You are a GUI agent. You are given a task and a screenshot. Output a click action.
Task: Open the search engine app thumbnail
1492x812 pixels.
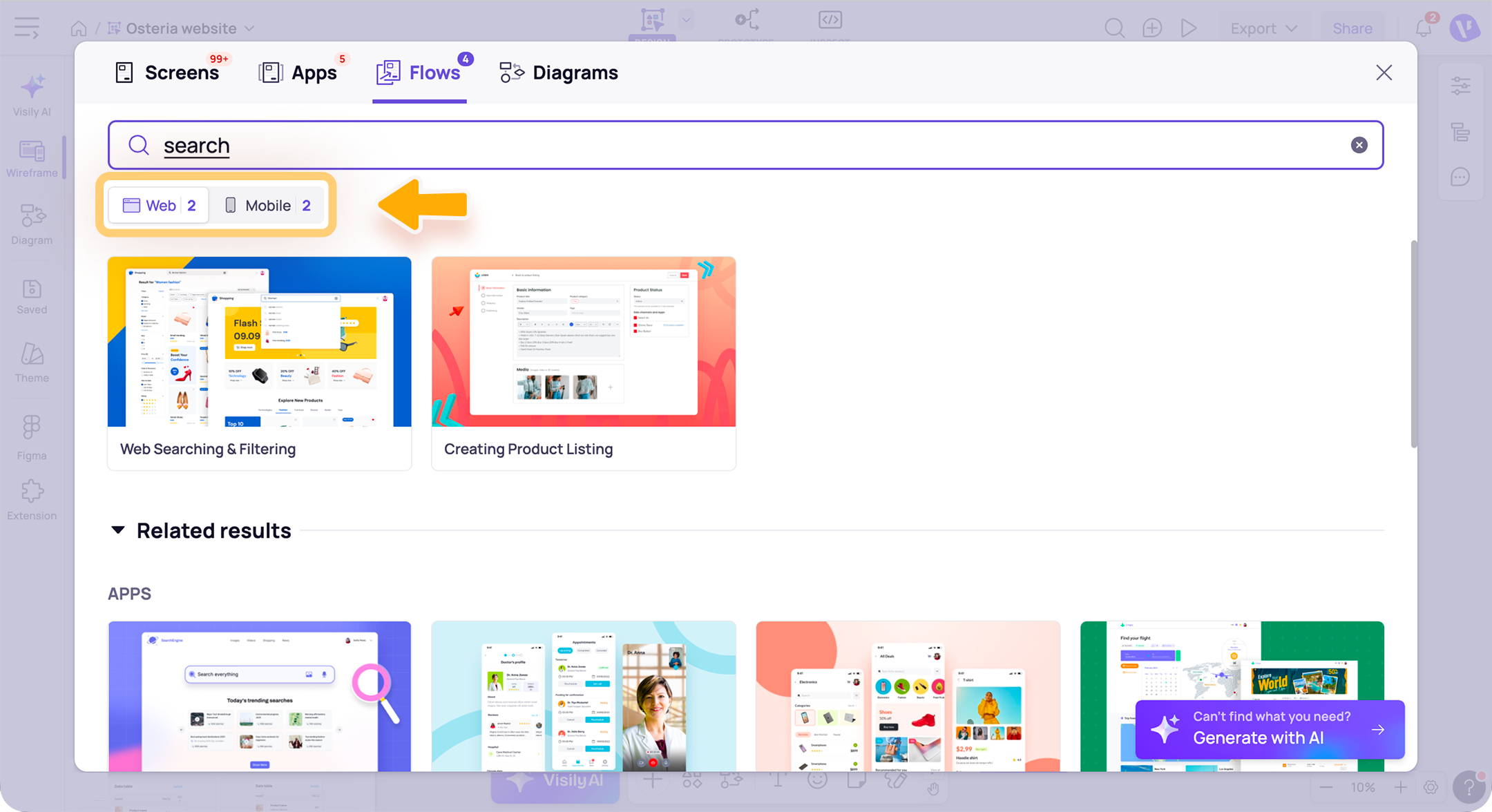(259, 696)
